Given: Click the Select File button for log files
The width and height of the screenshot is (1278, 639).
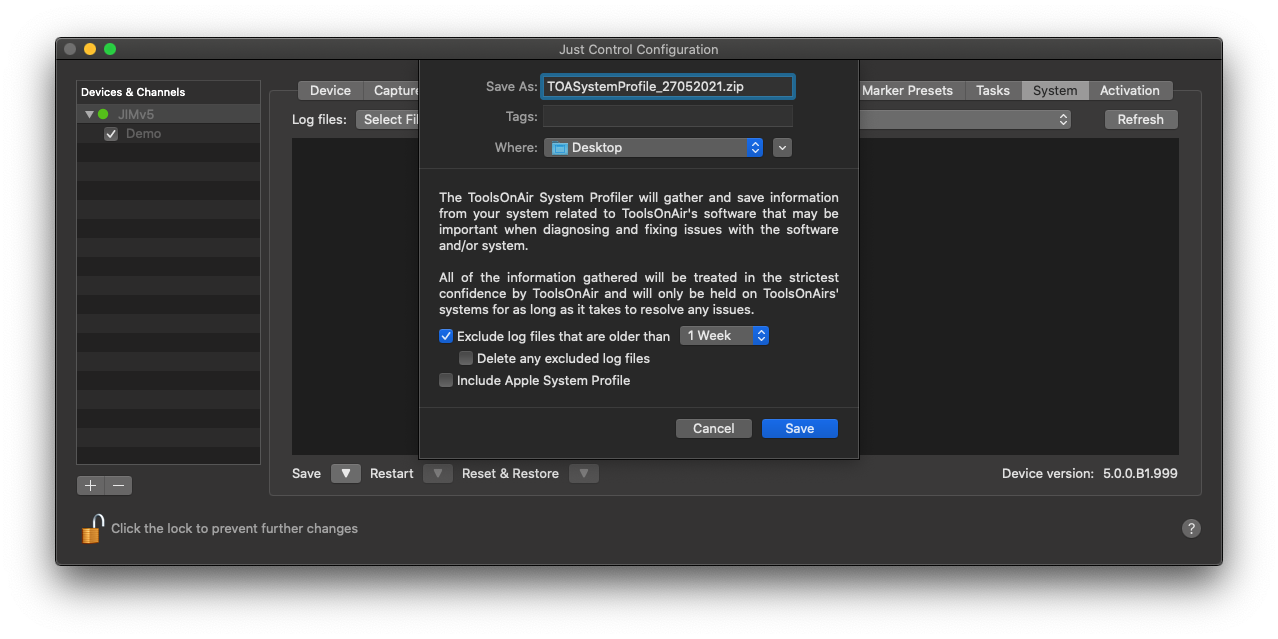Looking at the screenshot, I should [388, 119].
